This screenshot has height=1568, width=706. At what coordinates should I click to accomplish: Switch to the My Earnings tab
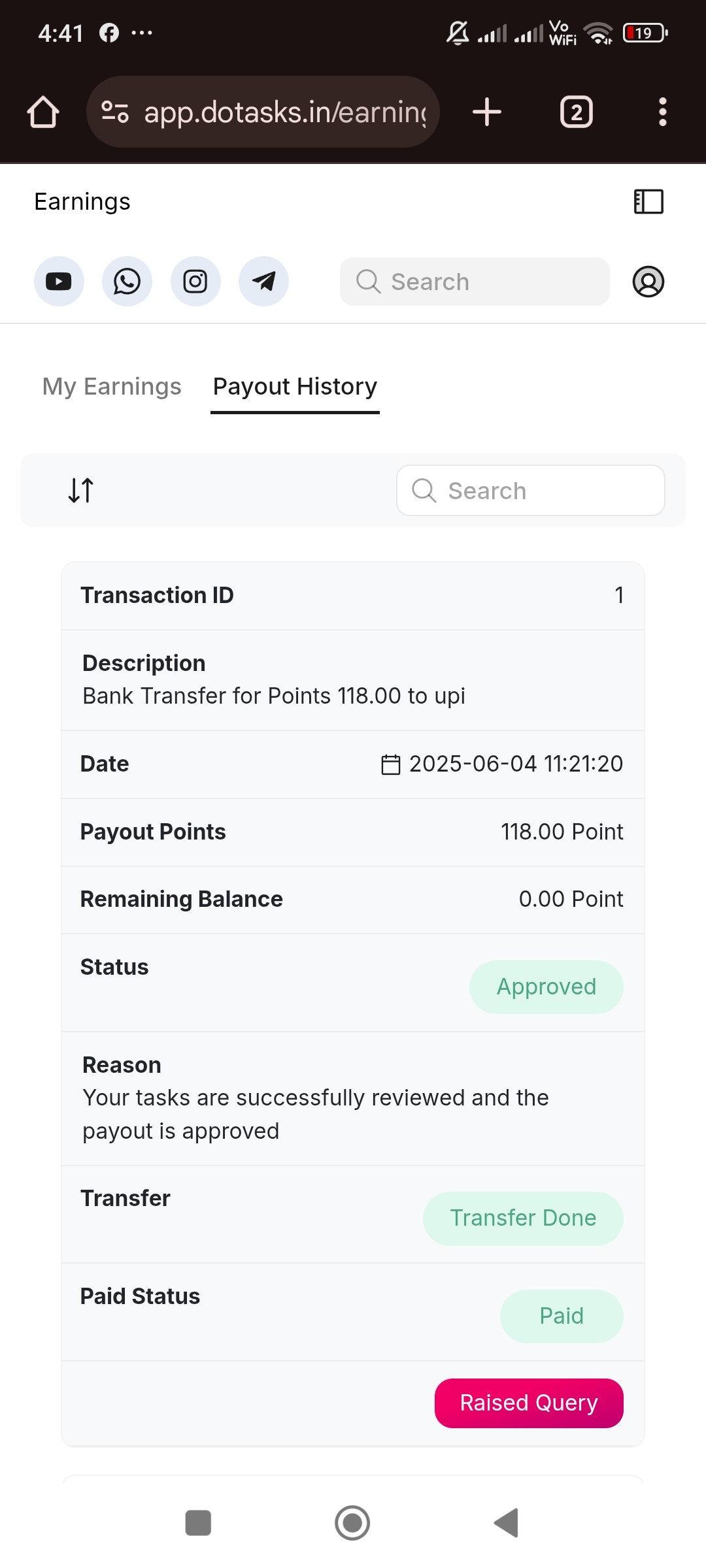coord(112,386)
